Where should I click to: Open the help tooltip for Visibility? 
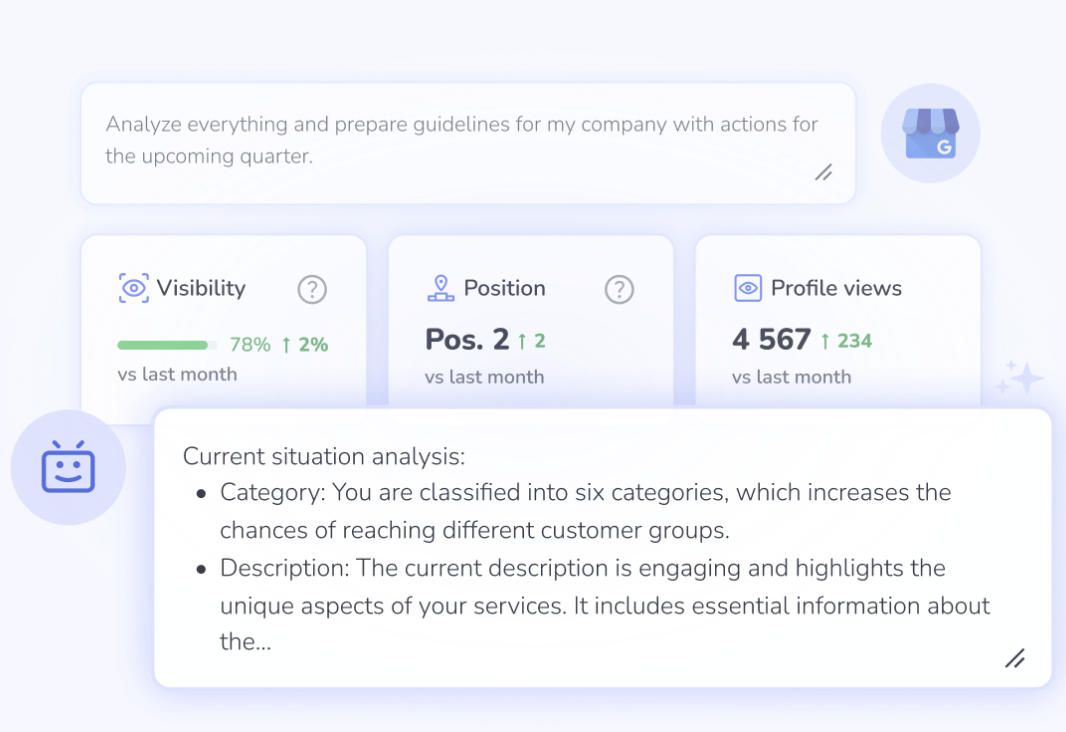click(x=312, y=290)
